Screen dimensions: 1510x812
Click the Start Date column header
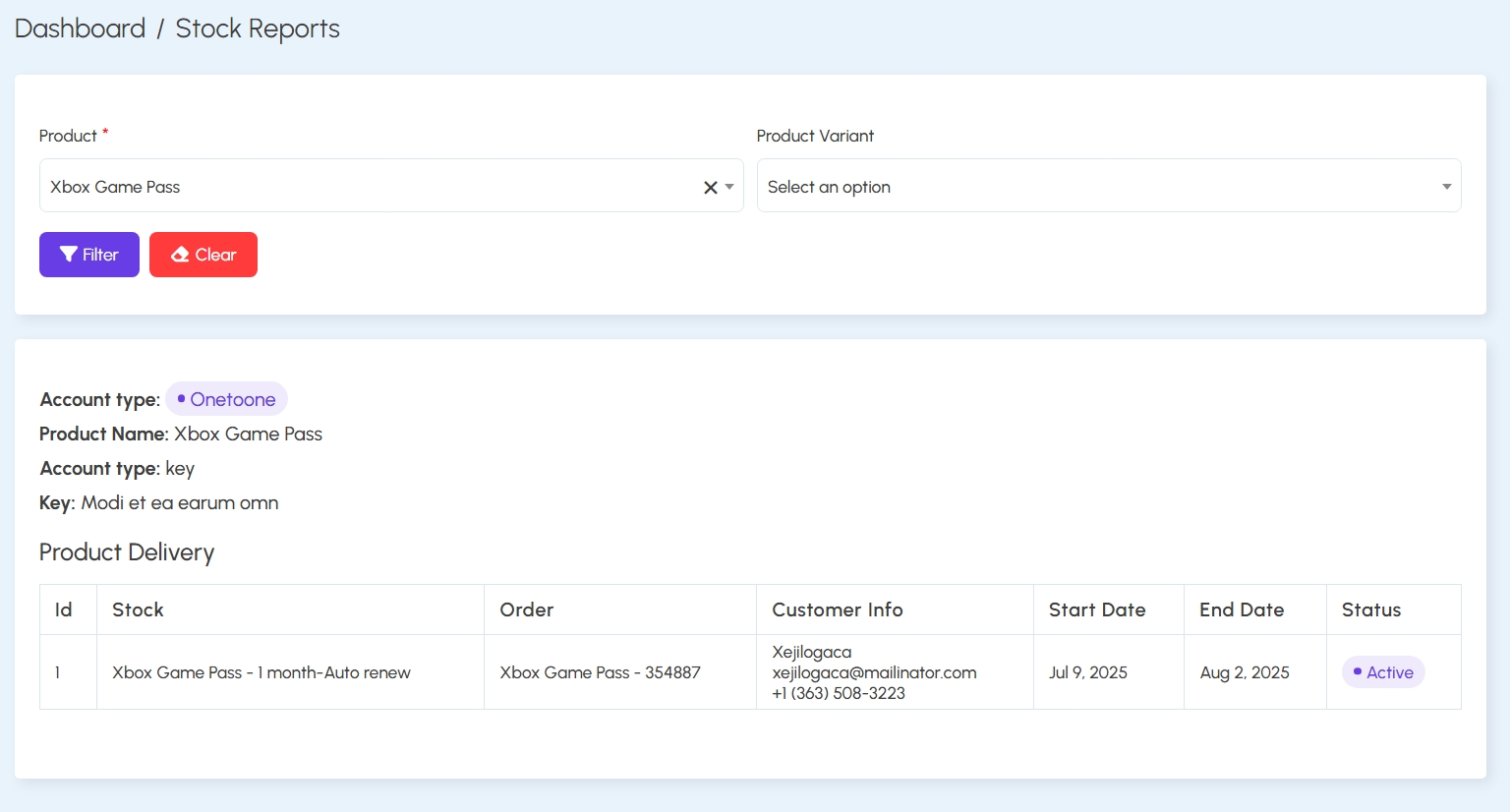[x=1097, y=609]
